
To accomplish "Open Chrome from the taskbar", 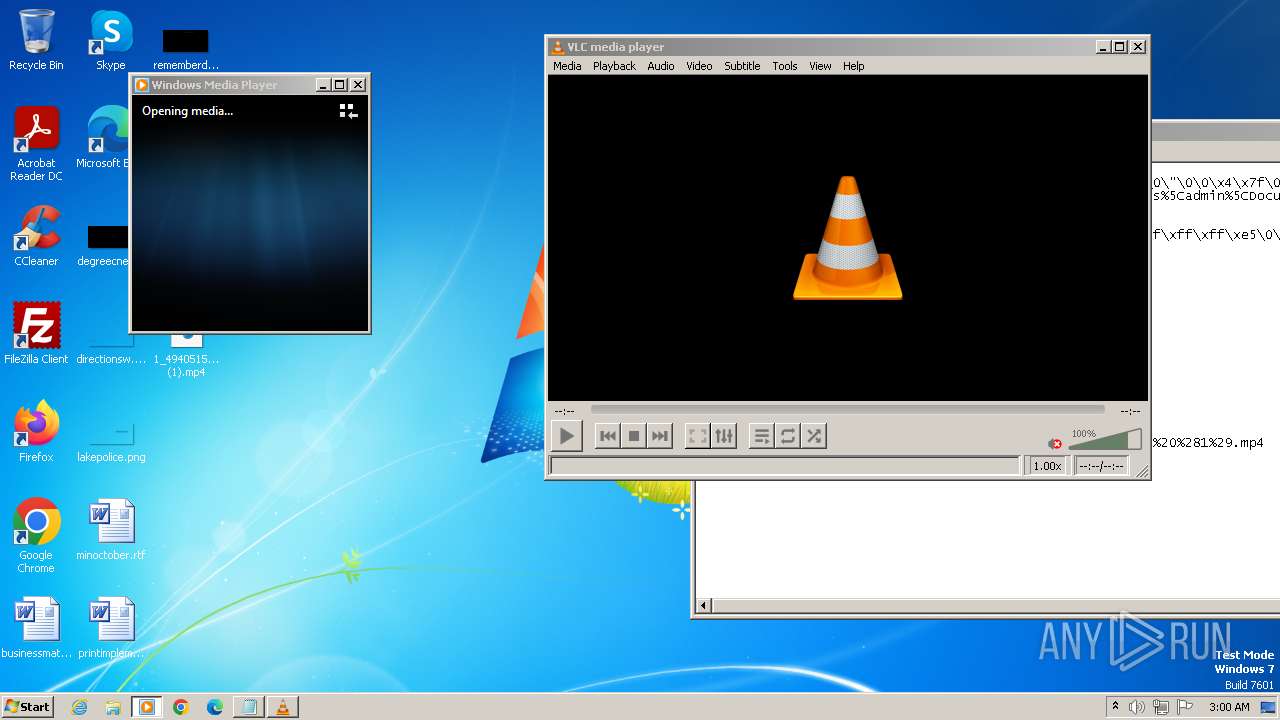I will 181,707.
